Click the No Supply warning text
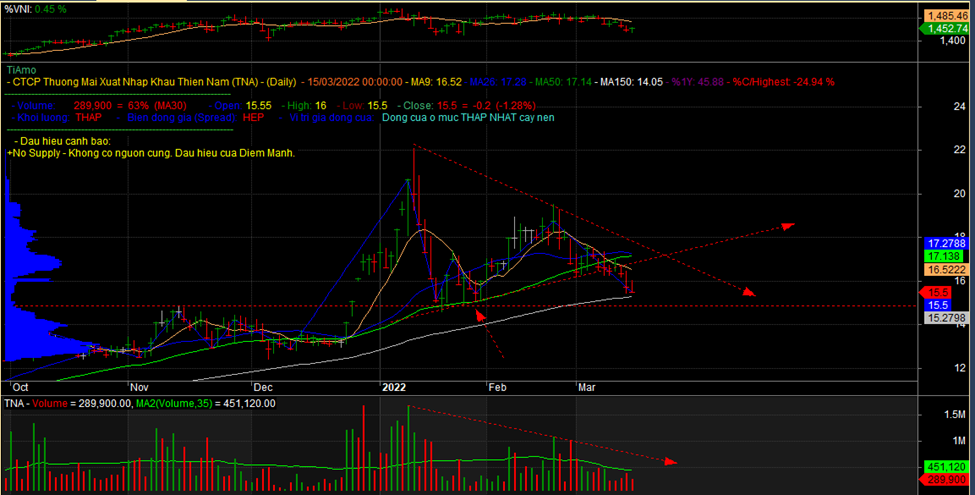The width and height of the screenshot is (975, 495). coord(150,153)
